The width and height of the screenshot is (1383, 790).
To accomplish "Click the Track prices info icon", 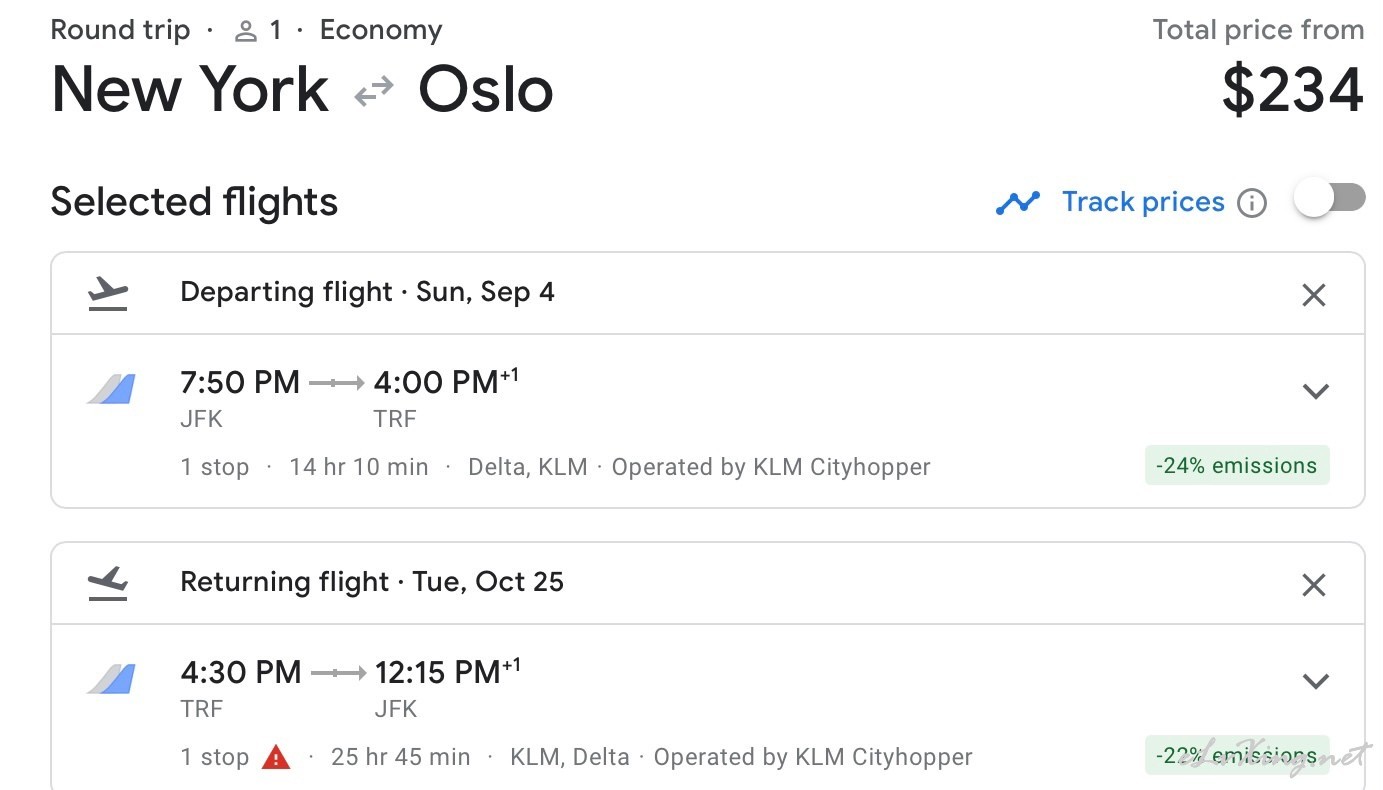I will (1252, 203).
